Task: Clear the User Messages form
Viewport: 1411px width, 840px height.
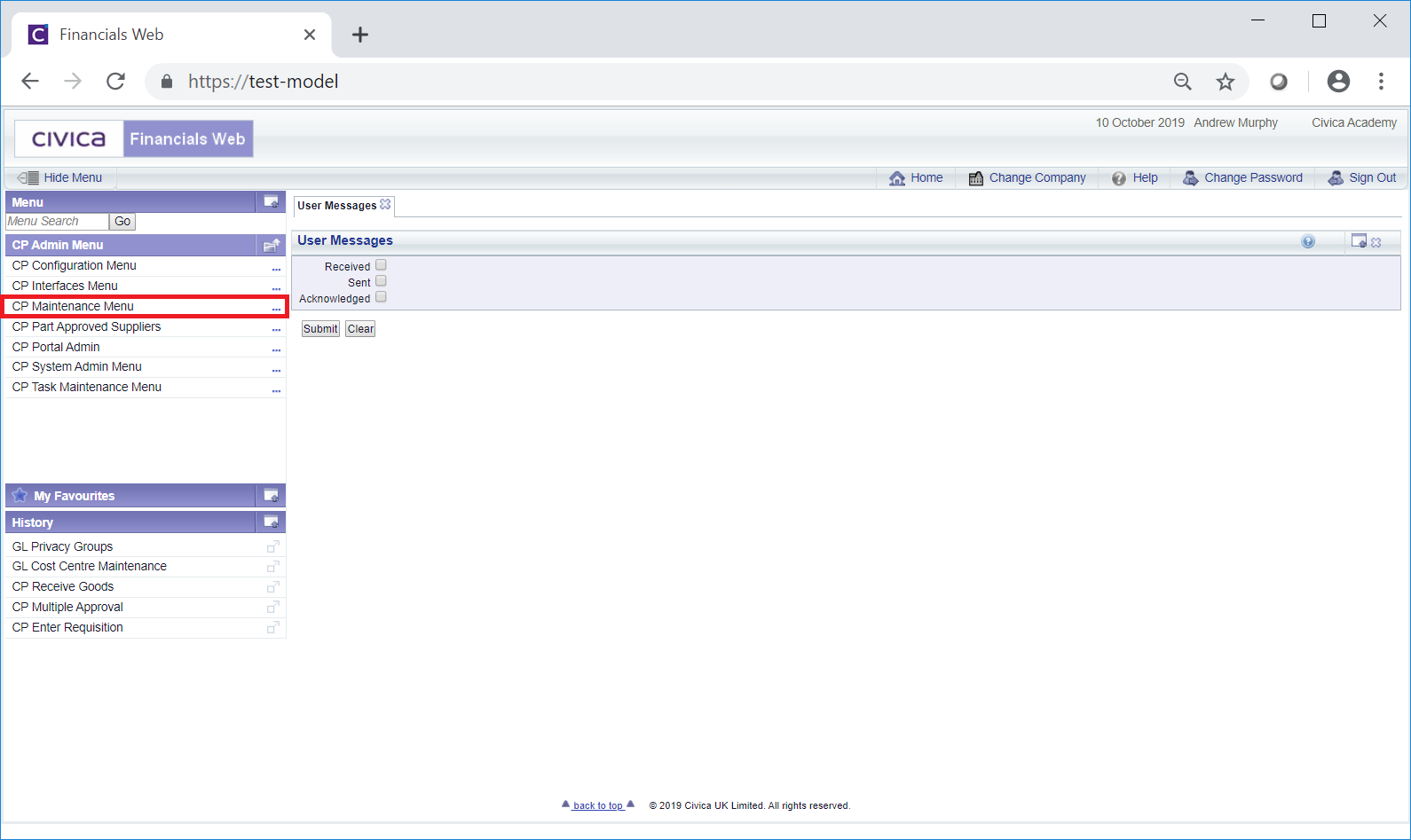Action: tap(360, 328)
